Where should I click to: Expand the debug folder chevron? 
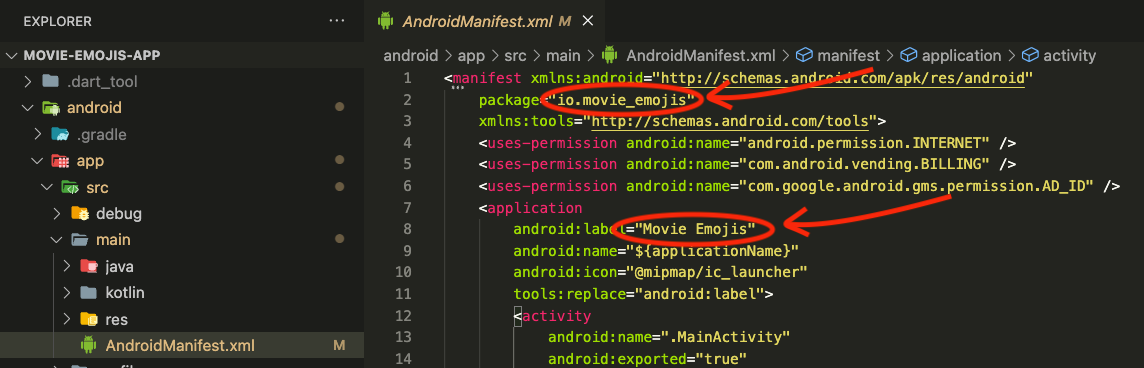[57, 214]
